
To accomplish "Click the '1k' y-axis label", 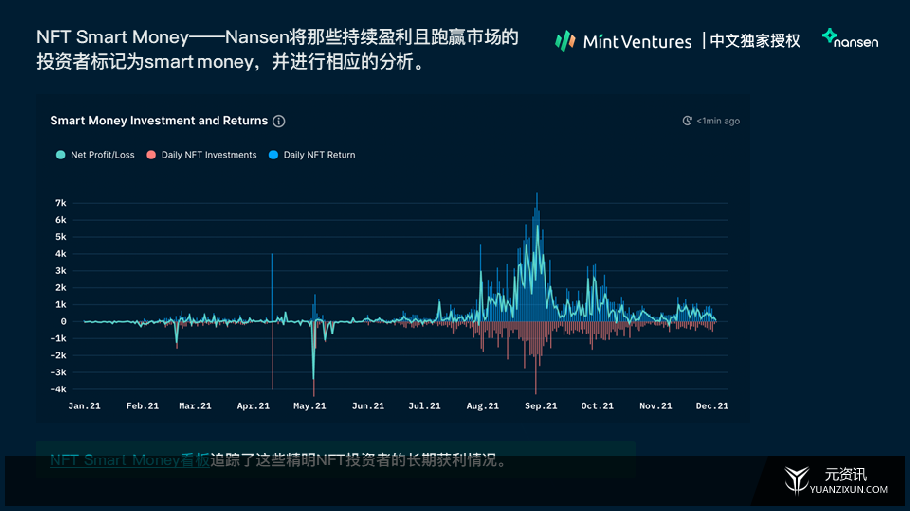I will [61, 304].
